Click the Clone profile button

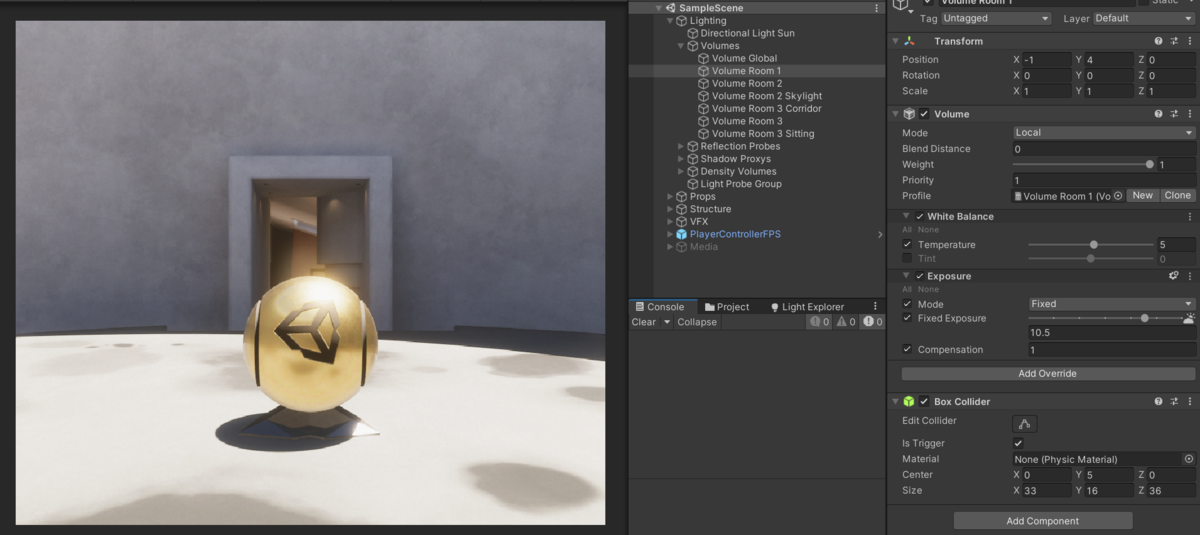[x=1178, y=196]
